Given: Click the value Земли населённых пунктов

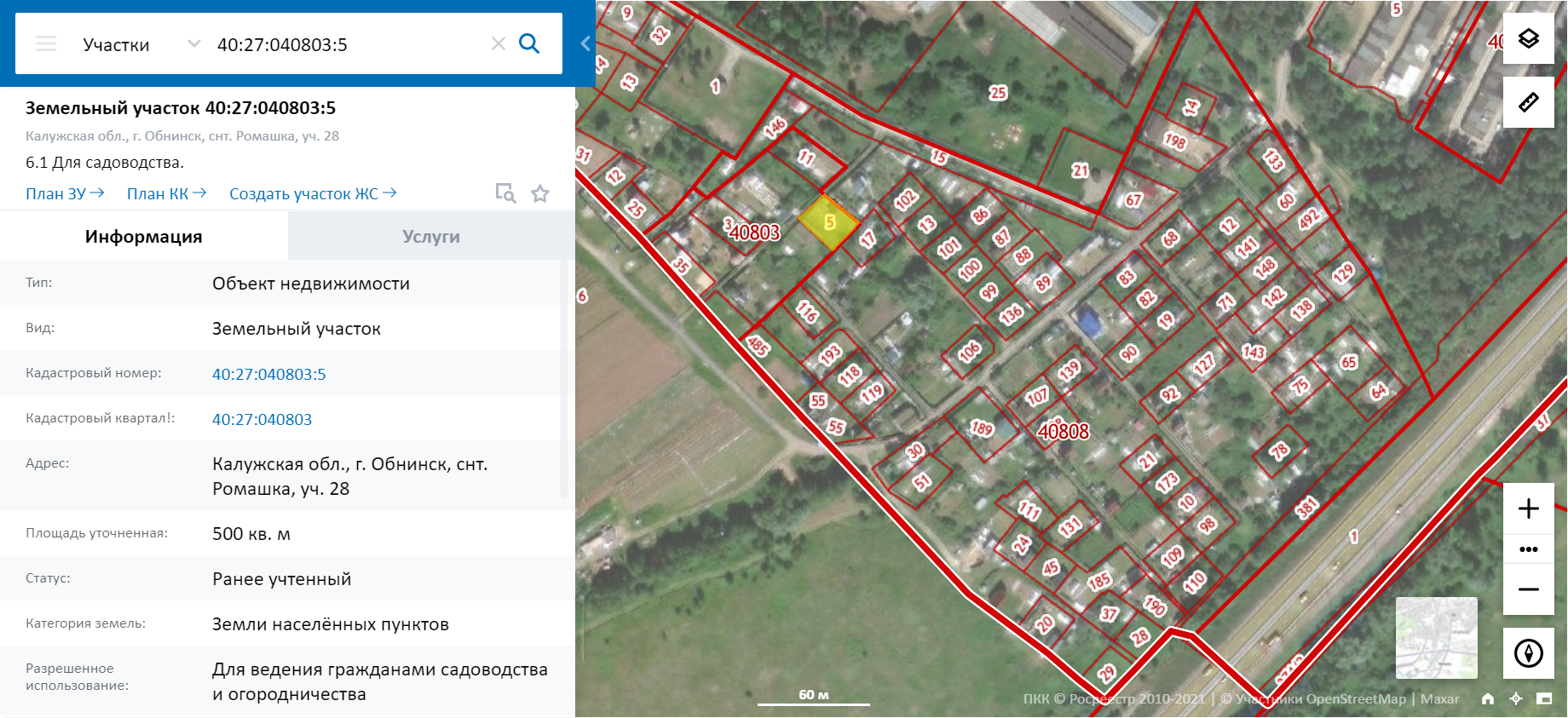Looking at the screenshot, I should pyautogui.click(x=331, y=624).
